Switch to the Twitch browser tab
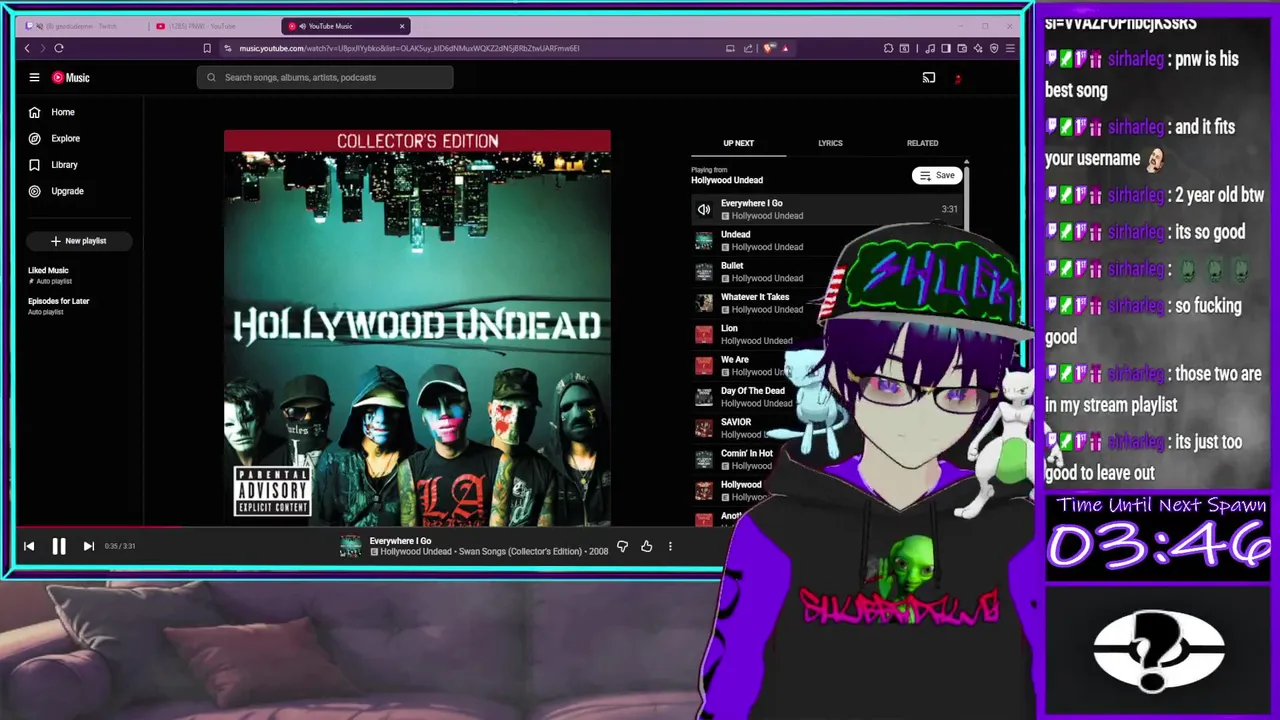The height and width of the screenshot is (720, 1280). point(82,26)
